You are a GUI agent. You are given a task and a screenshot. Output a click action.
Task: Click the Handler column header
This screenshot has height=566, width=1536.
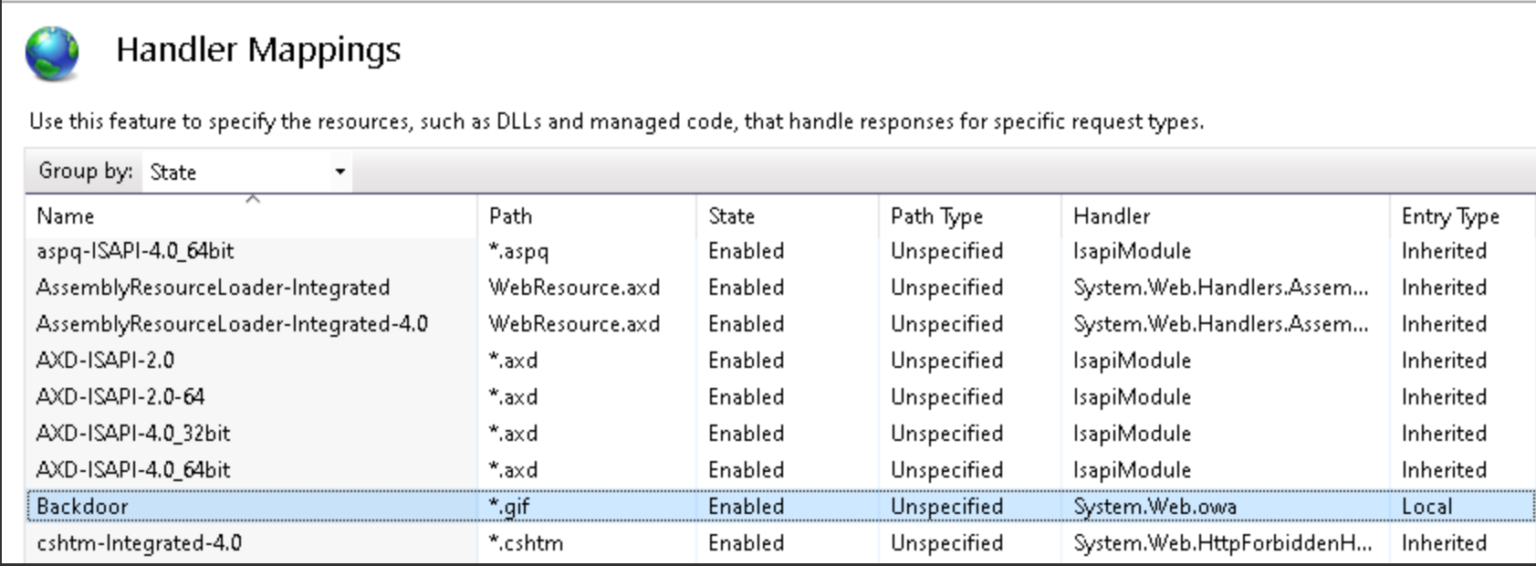point(1111,216)
